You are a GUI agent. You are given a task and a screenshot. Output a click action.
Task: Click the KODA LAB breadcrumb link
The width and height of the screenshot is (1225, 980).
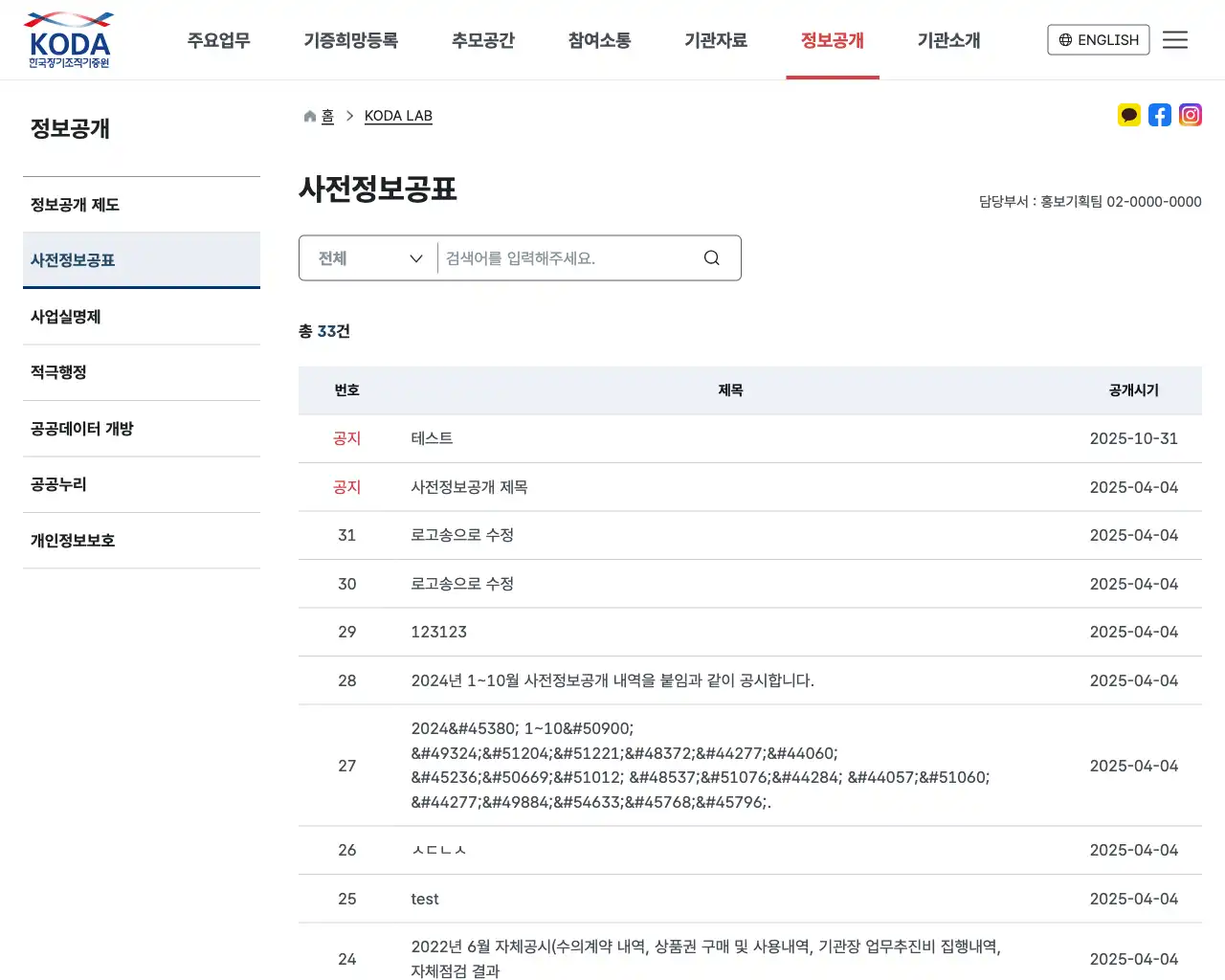pos(398,115)
